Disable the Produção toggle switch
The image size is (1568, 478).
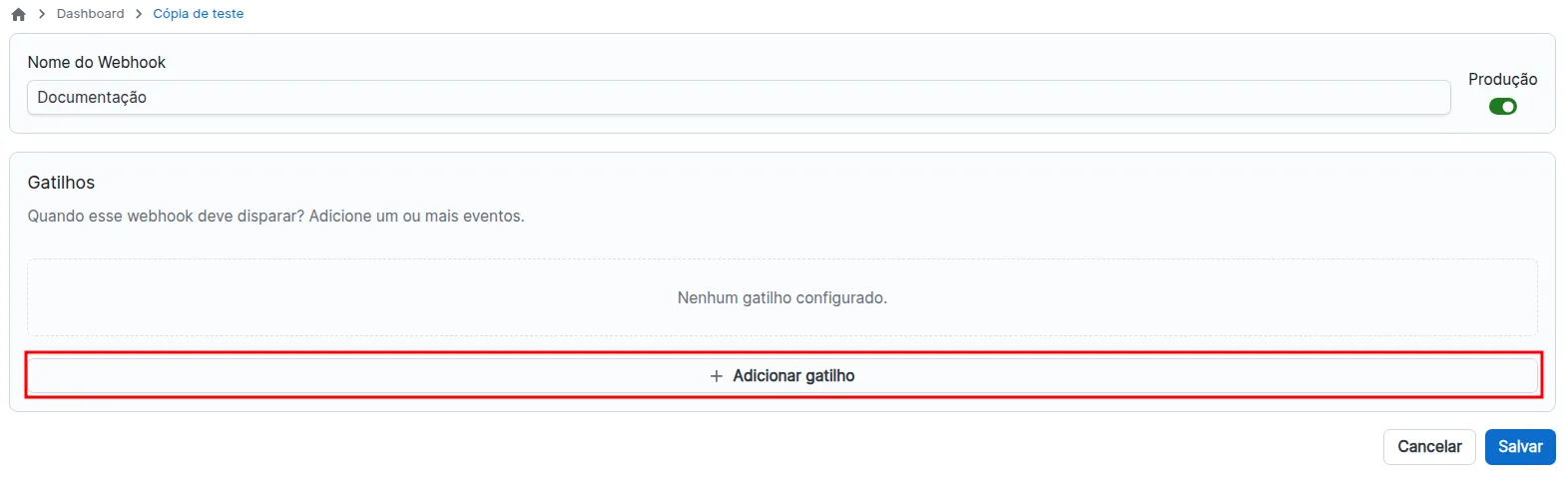(1502, 107)
